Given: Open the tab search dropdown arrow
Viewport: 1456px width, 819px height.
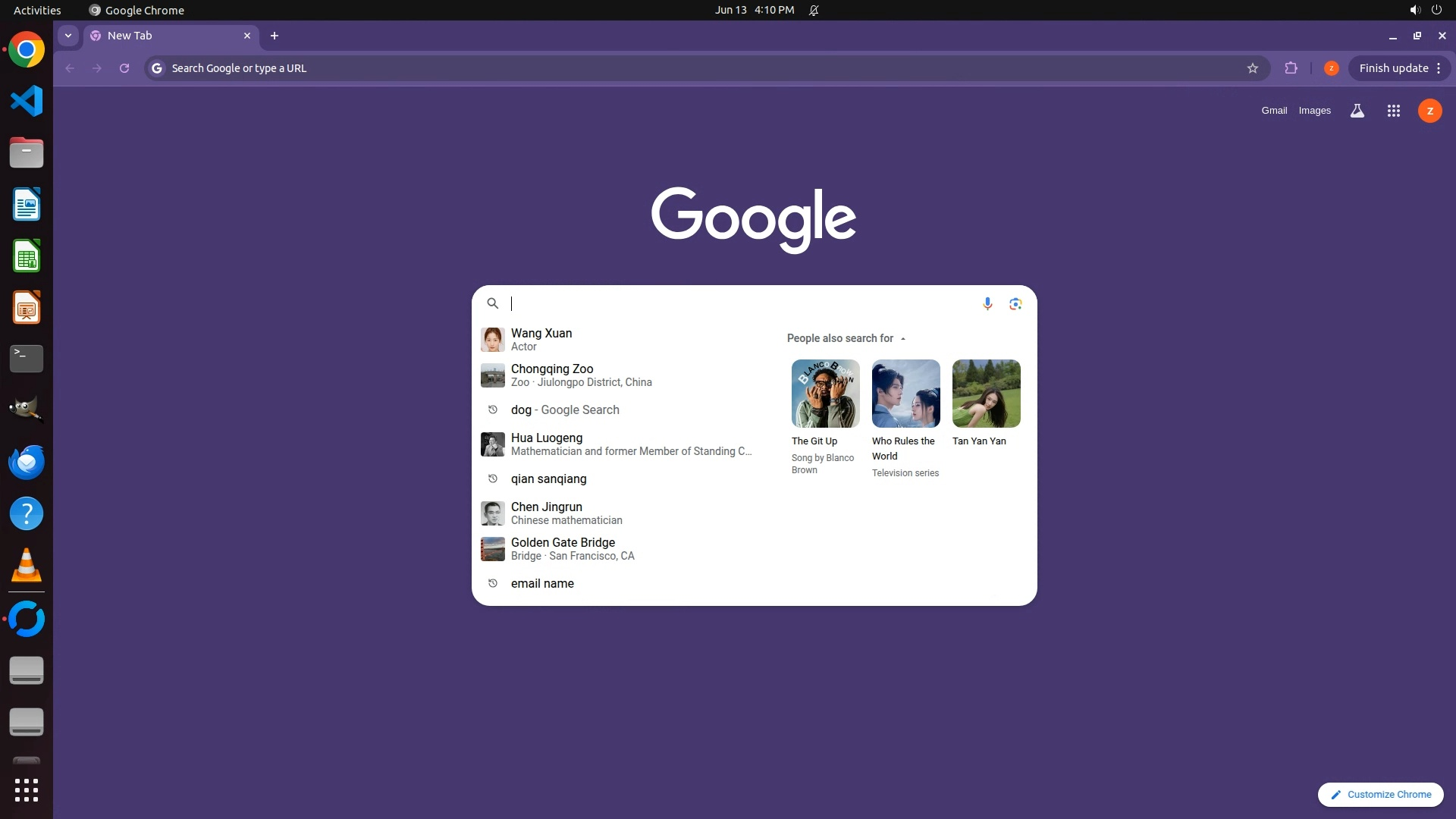Looking at the screenshot, I should point(68,36).
